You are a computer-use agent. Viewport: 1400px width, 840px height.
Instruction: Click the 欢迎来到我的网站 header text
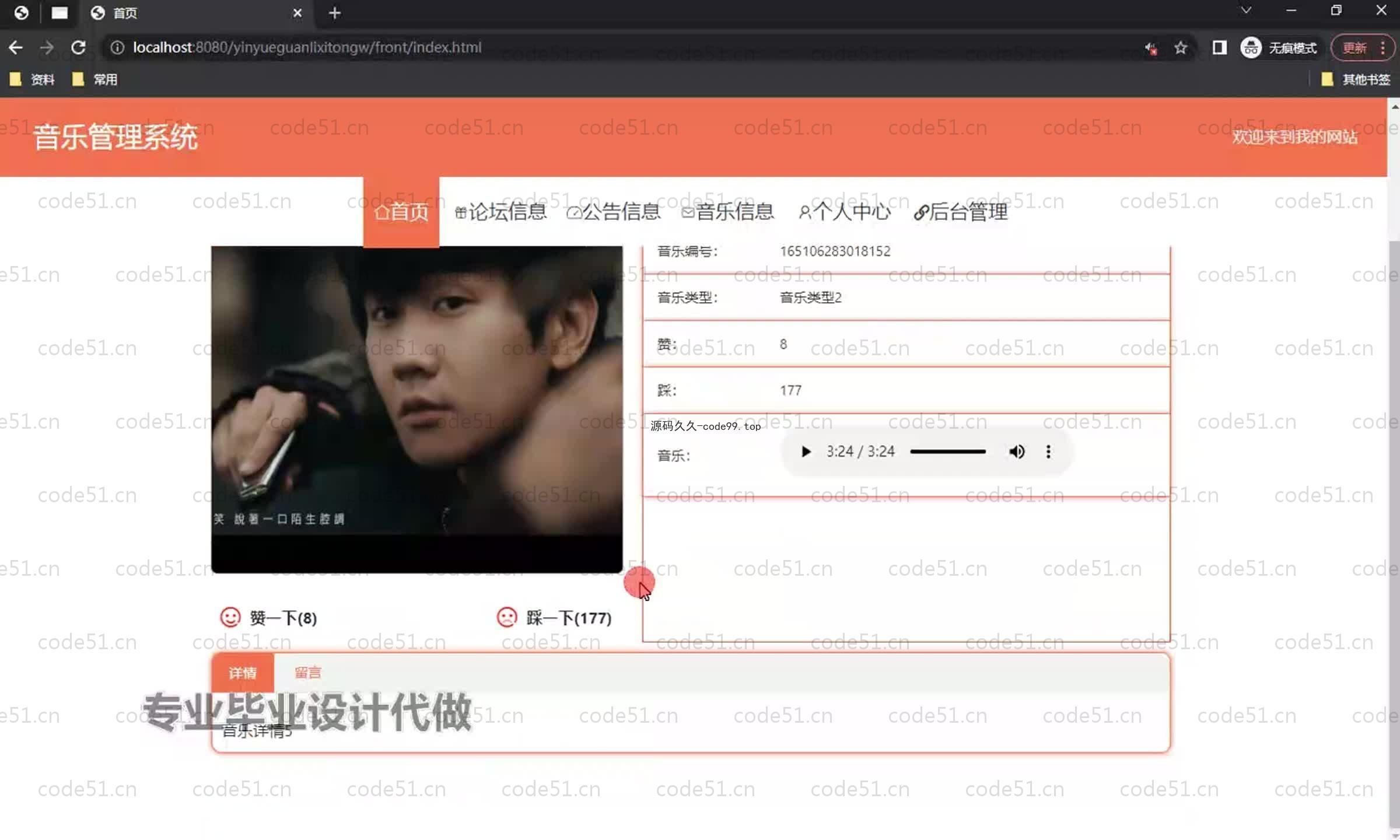point(1294,137)
